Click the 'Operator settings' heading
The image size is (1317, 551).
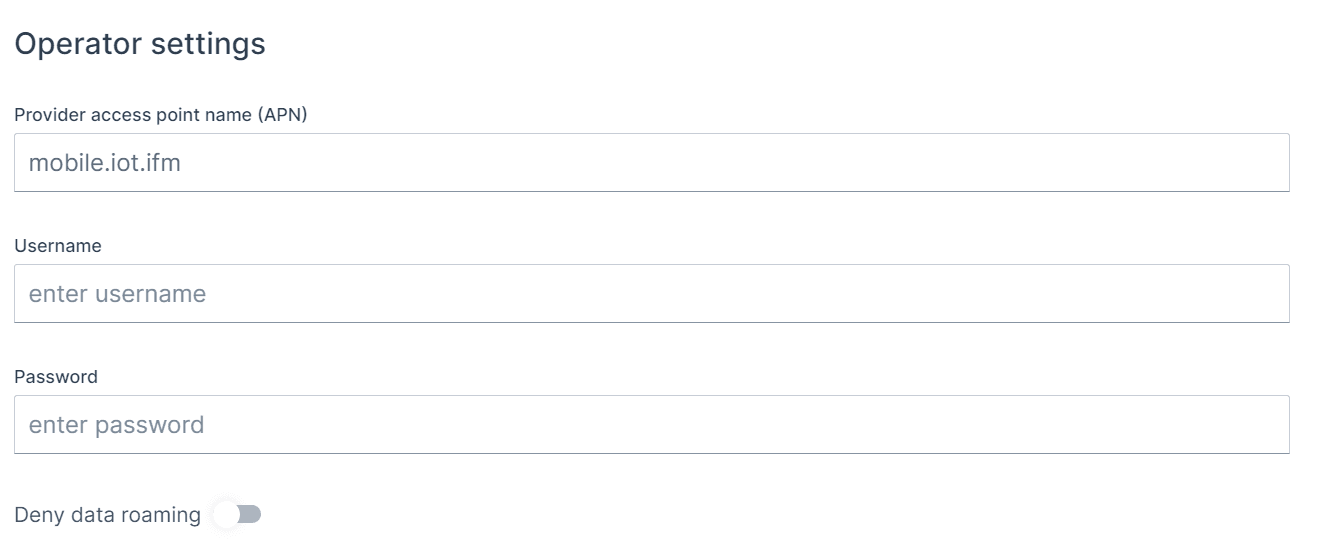[140, 44]
